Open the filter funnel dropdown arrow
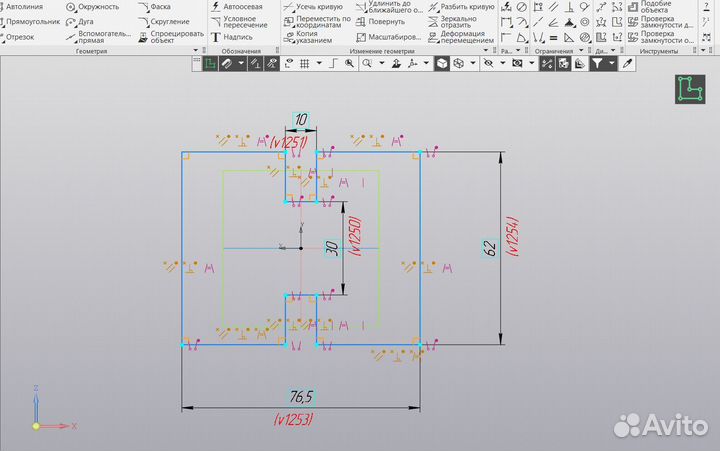 611,63
